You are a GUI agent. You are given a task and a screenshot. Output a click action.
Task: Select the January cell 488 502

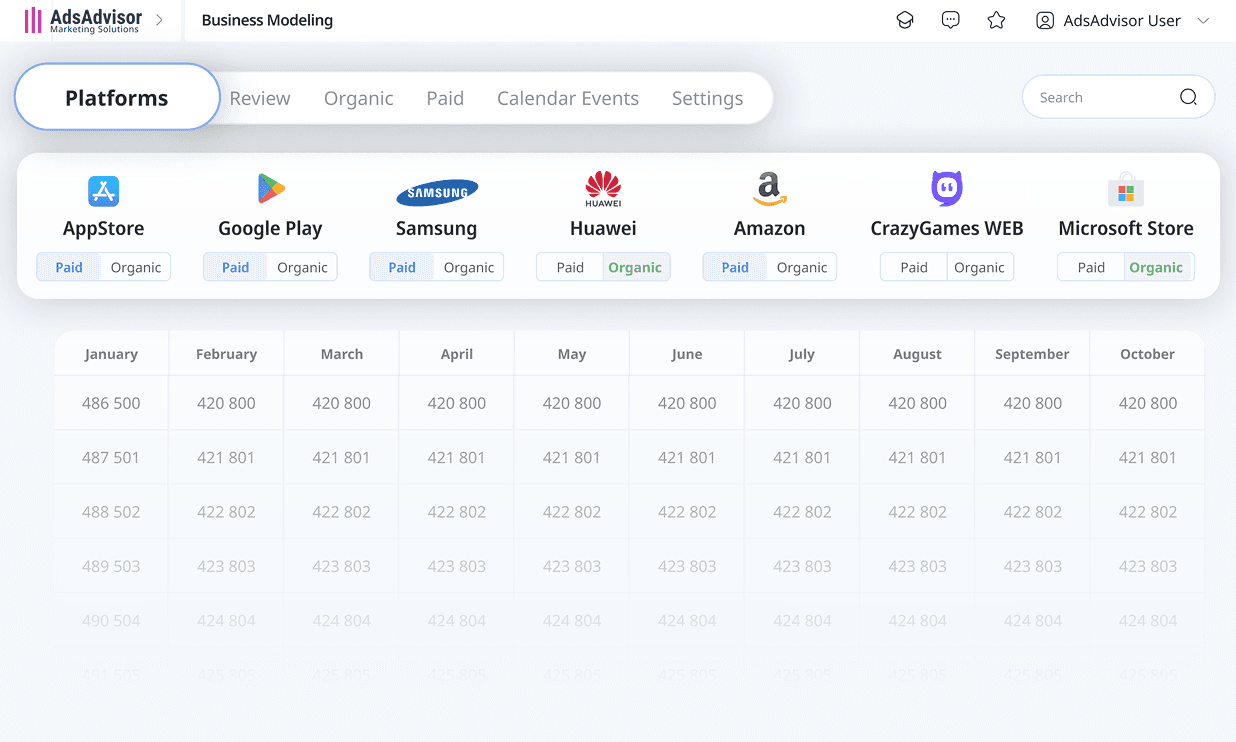111,511
